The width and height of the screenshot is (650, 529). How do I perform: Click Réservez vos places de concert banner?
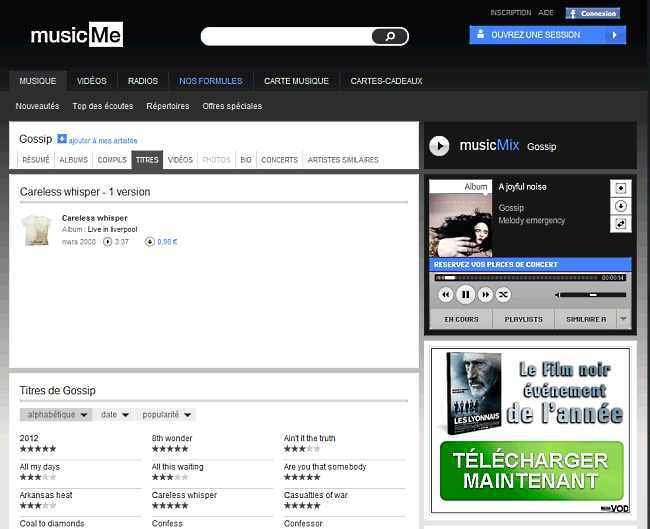pyautogui.click(x=530, y=264)
